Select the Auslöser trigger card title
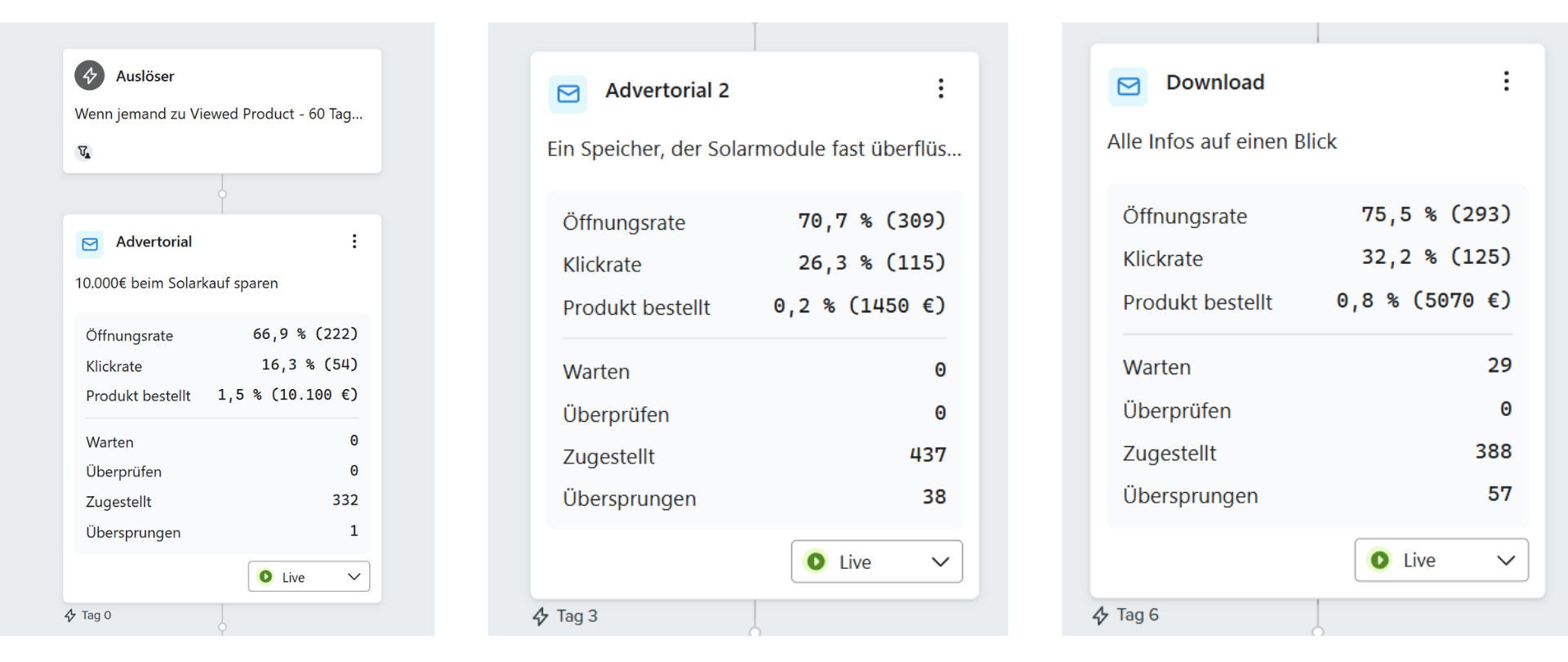Screen dimensions: 1568x662 tap(145, 76)
